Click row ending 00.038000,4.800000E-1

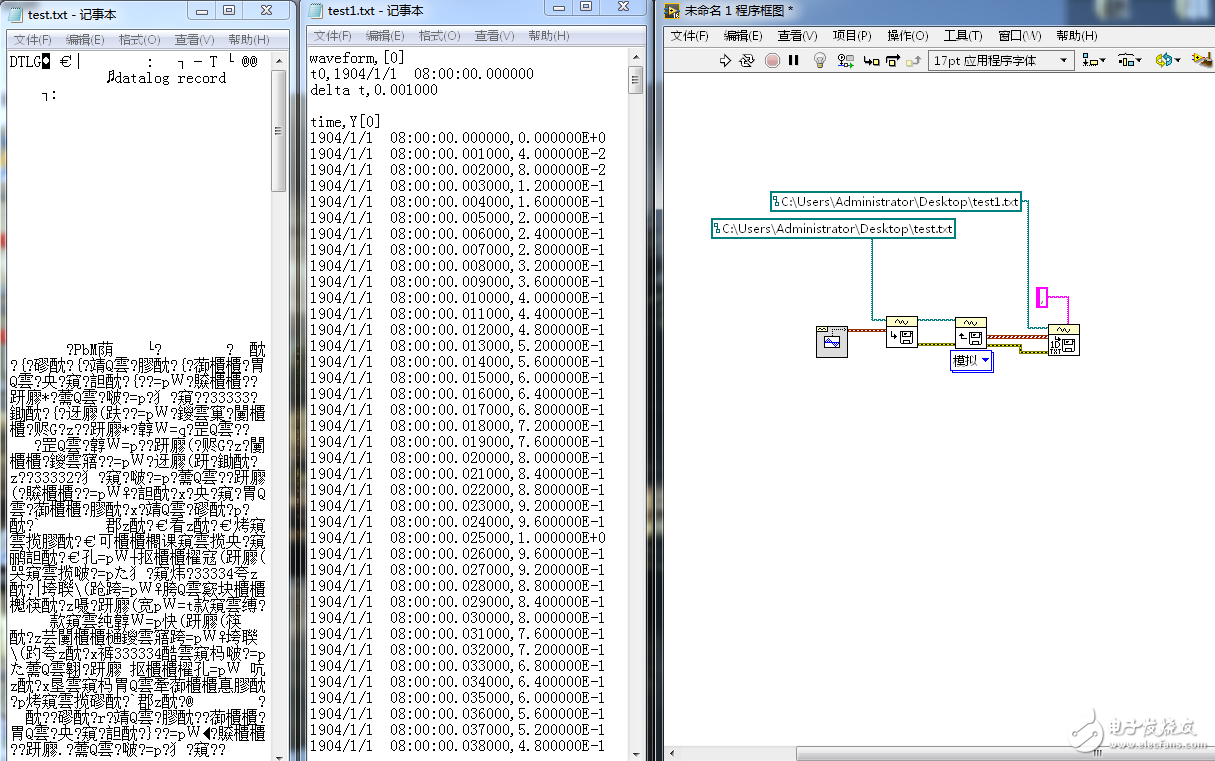click(x=457, y=746)
